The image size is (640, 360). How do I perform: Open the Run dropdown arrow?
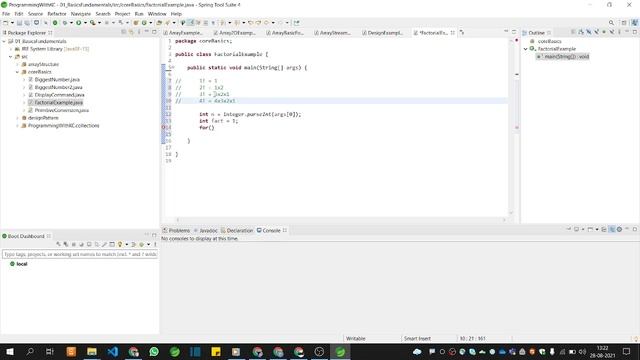pos(85,23)
